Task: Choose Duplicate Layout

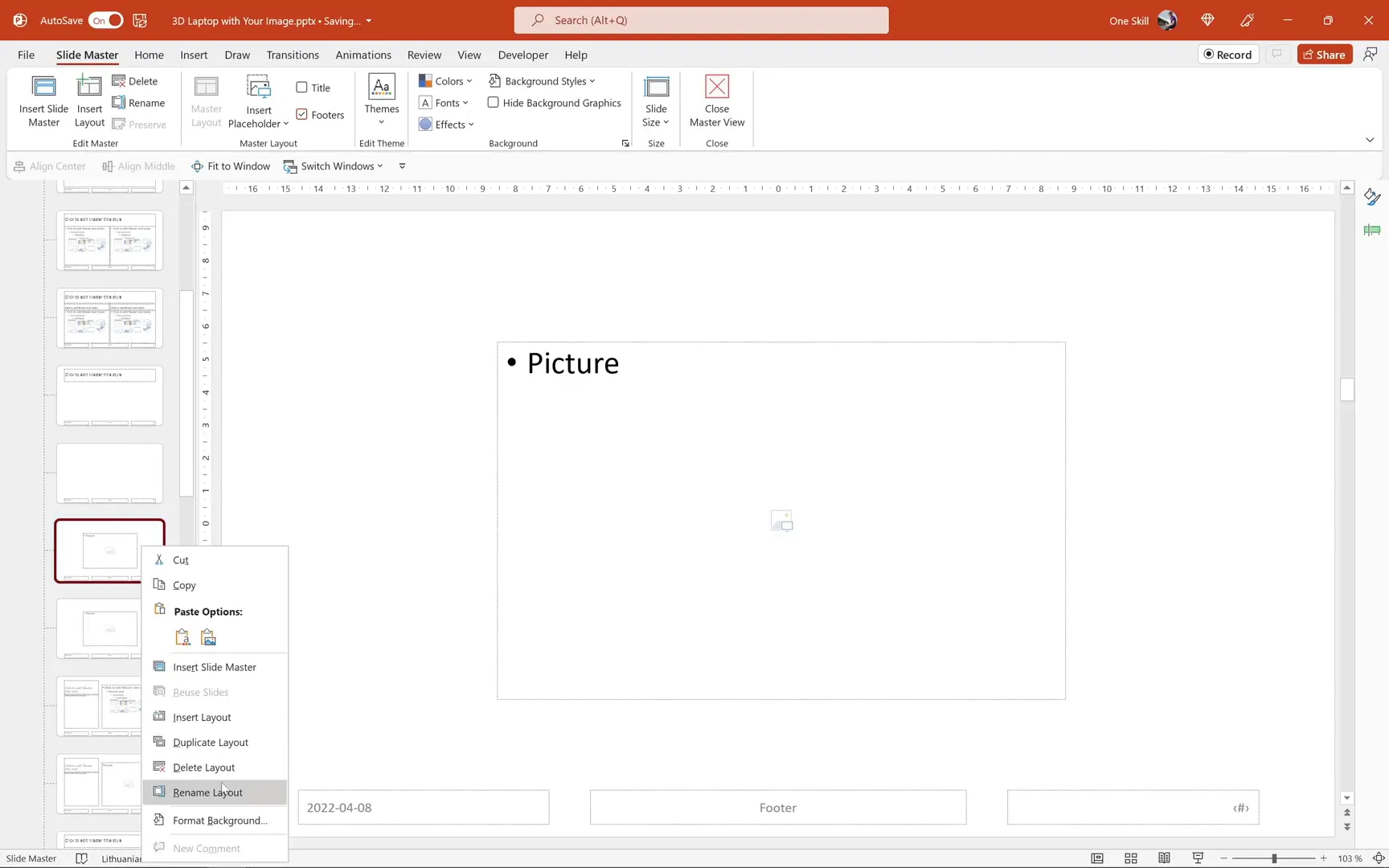Action: tap(215, 742)
